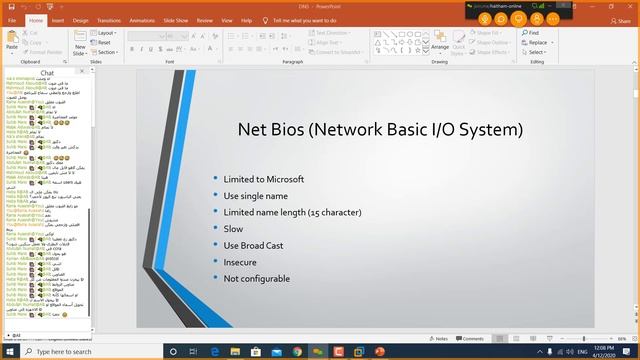Select the Oval shape in shapes gallery

pyautogui.click(x=410, y=35)
